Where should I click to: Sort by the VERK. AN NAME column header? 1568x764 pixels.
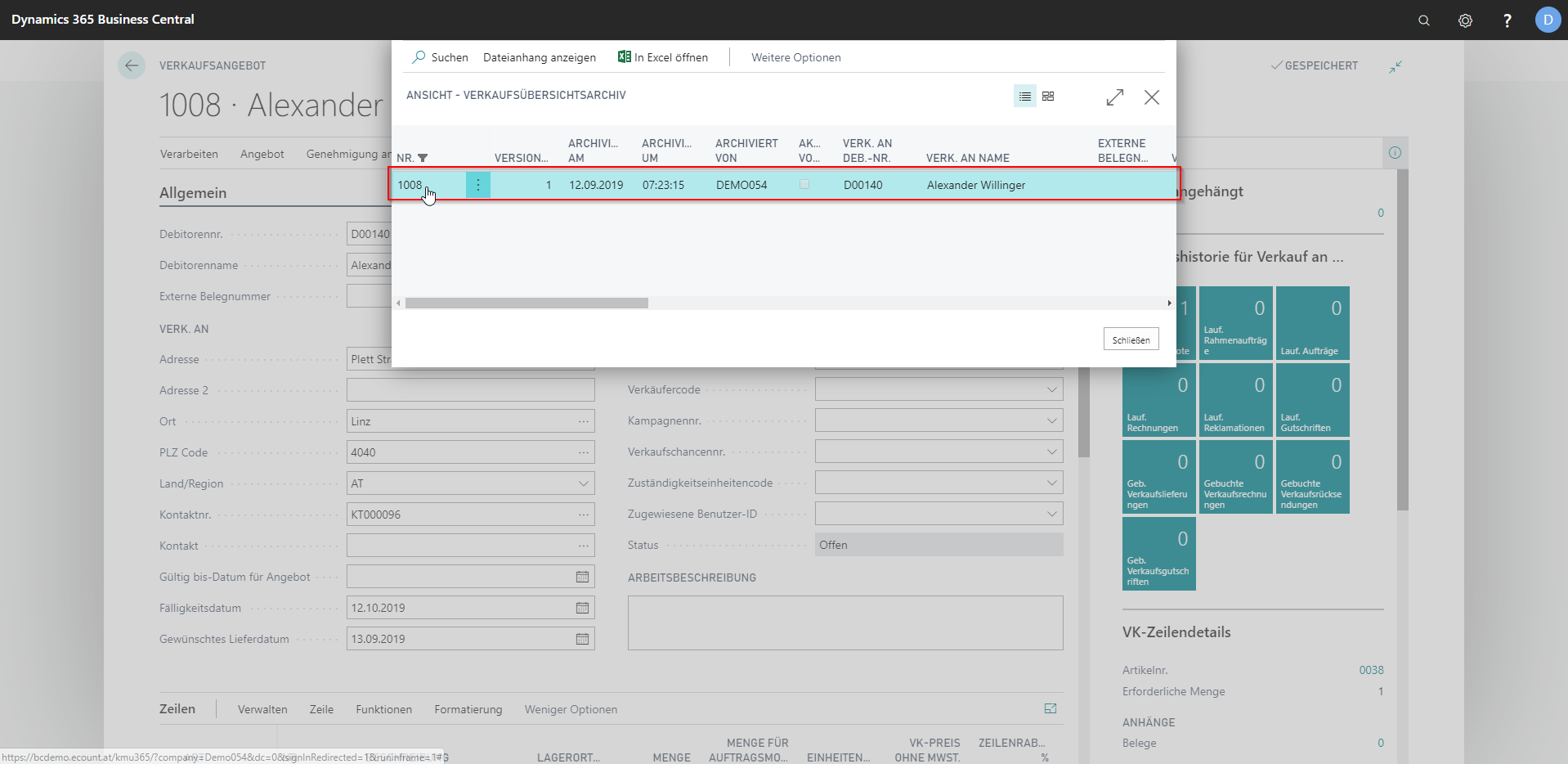pos(968,158)
